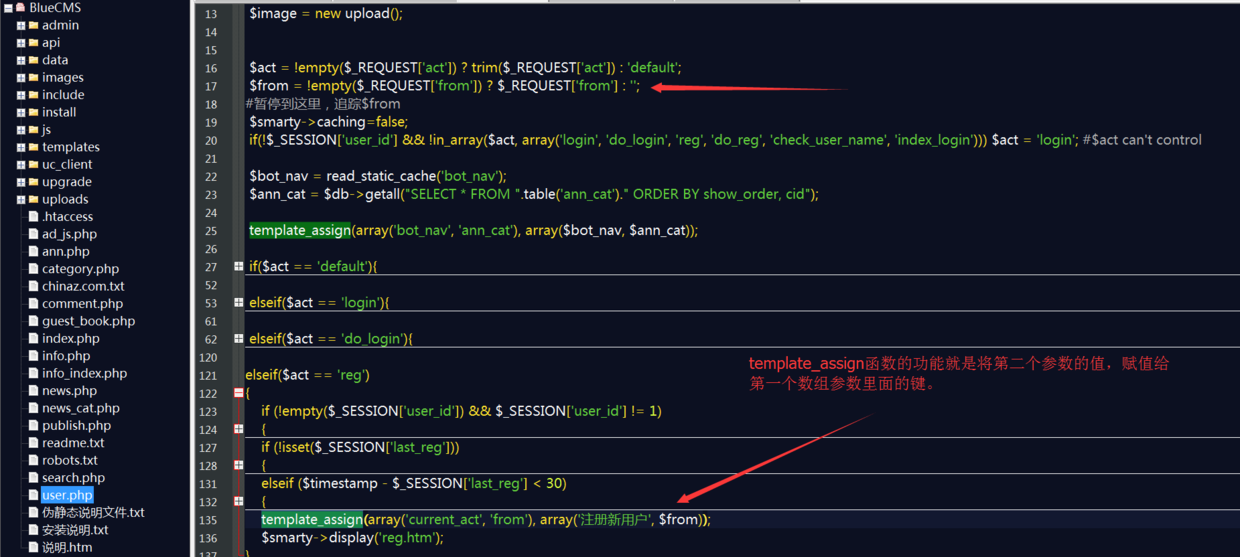Click line number 17 in gutter
Viewport: 1240px width, 557px height.
tap(211, 87)
